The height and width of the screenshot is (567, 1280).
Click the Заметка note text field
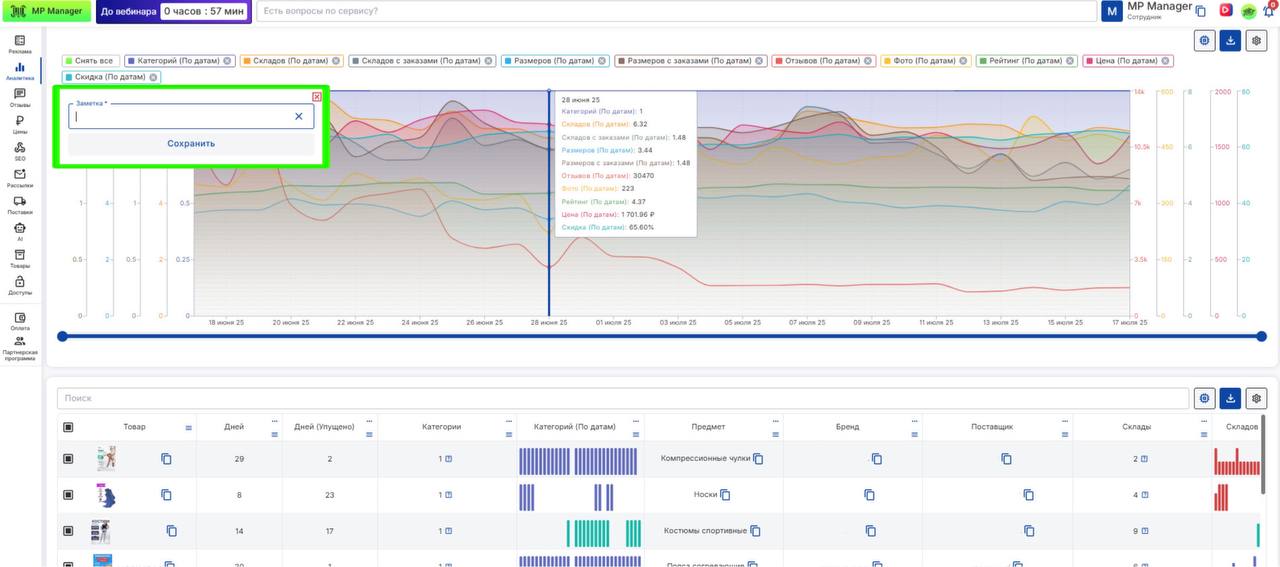tap(182, 117)
